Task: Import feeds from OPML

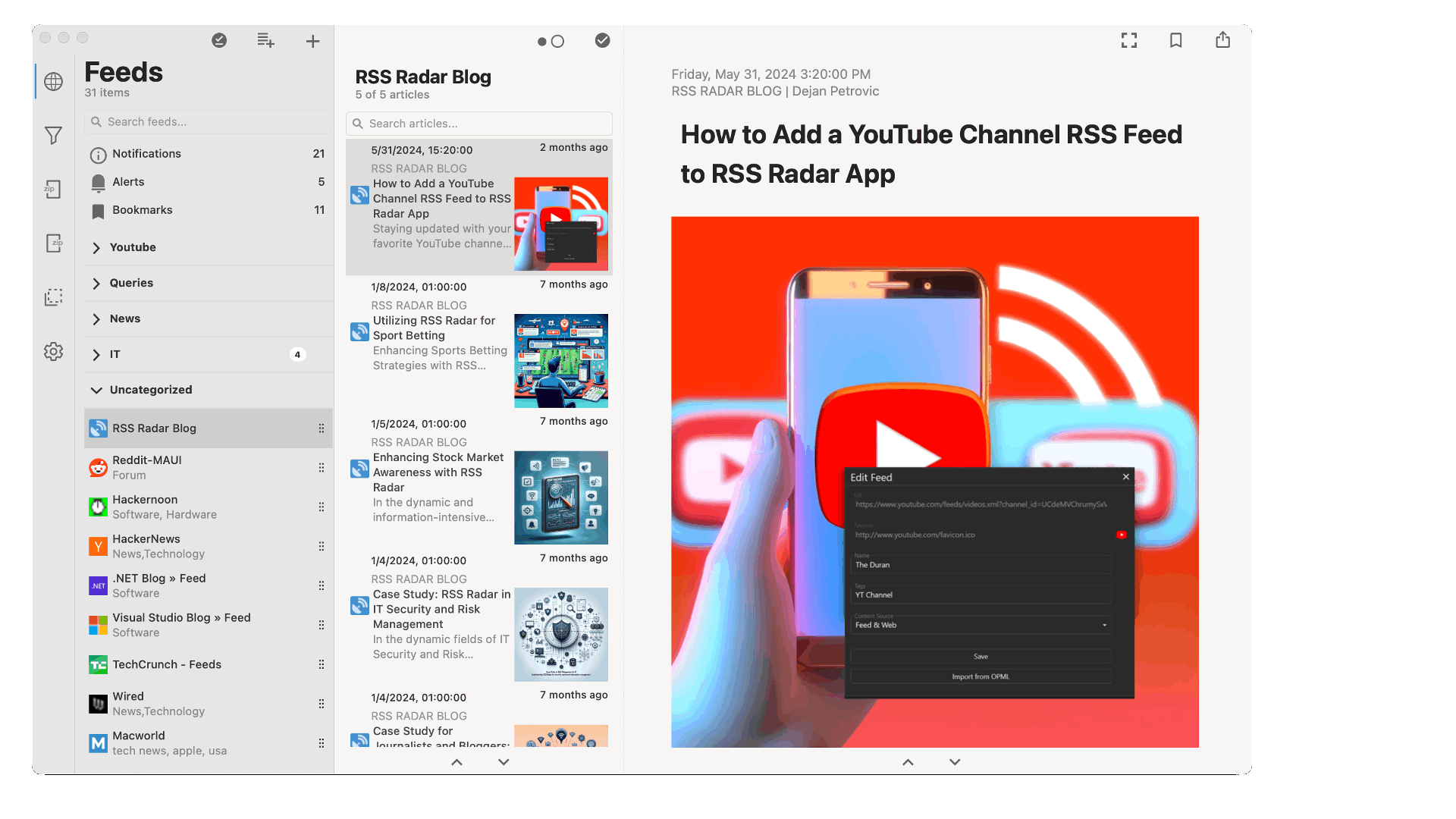Action: pyautogui.click(x=980, y=676)
